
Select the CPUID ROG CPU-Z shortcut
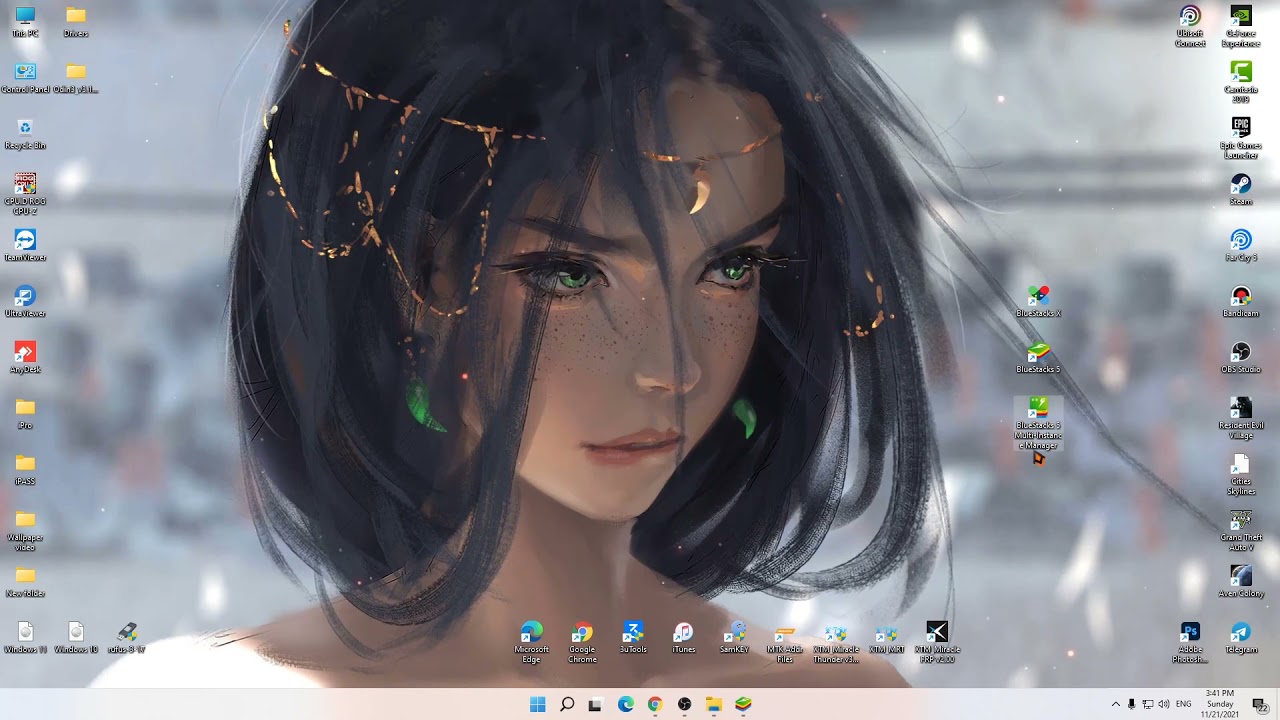pos(25,194)
